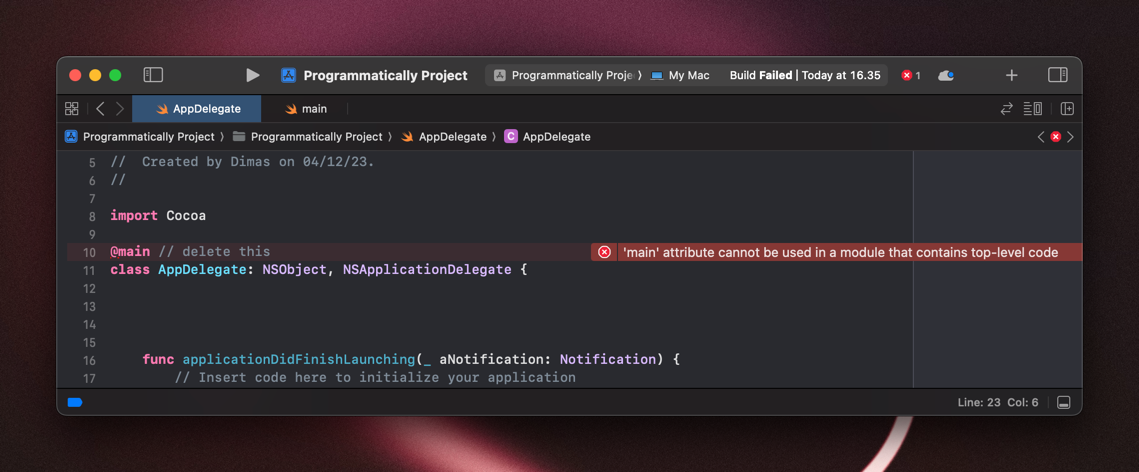Go forward to next file in history

pyautogui.click(x=120, y=109)
